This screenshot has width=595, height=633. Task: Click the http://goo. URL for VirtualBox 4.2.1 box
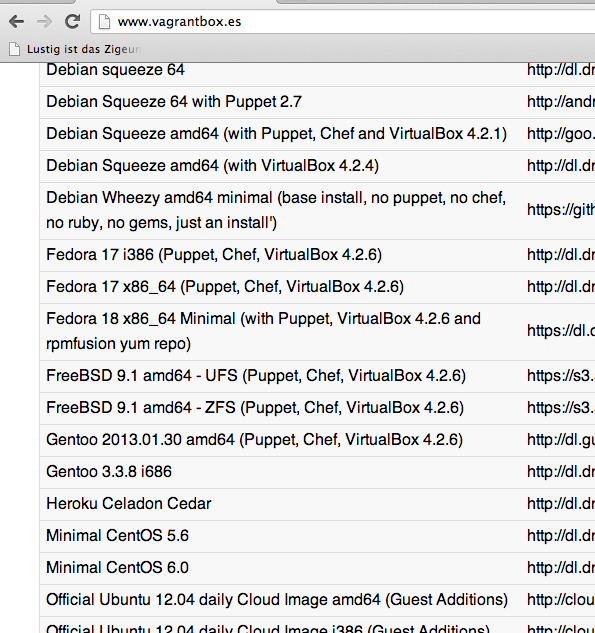(x=561, y=134)
